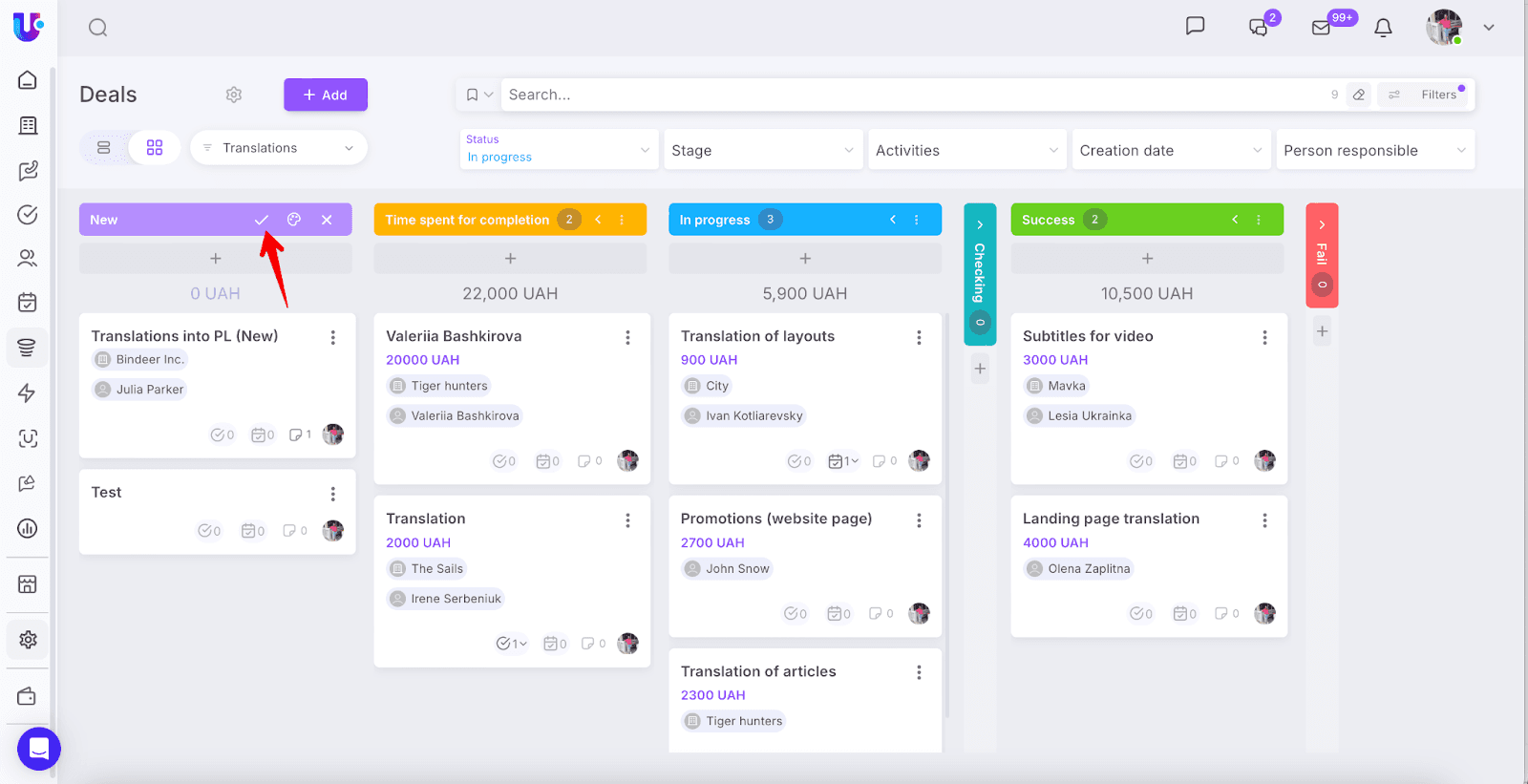The height and width of the screenshot is (784, 1528).
Task: Open the wallet icon in sidebar
Action: 28,696
